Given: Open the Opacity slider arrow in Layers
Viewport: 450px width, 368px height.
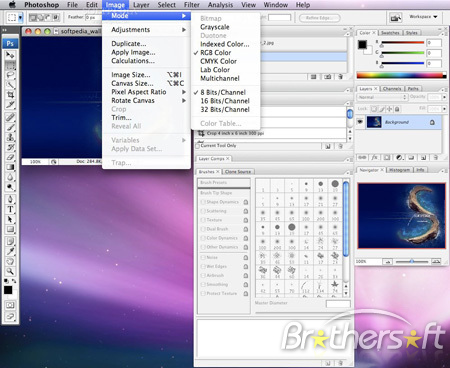Looking at the screenshot, I should coord(444,97).
